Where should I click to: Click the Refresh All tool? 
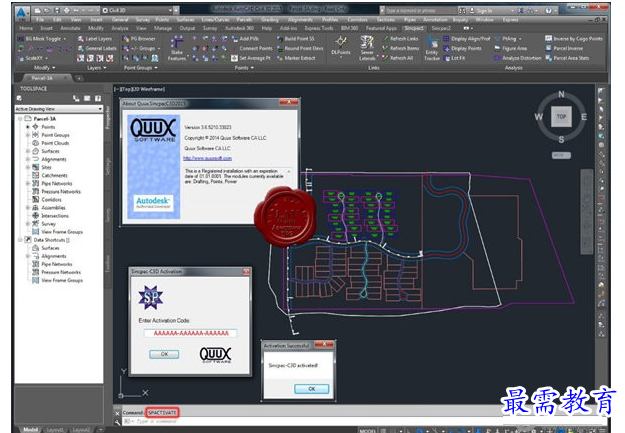click(x=397, y=58)
